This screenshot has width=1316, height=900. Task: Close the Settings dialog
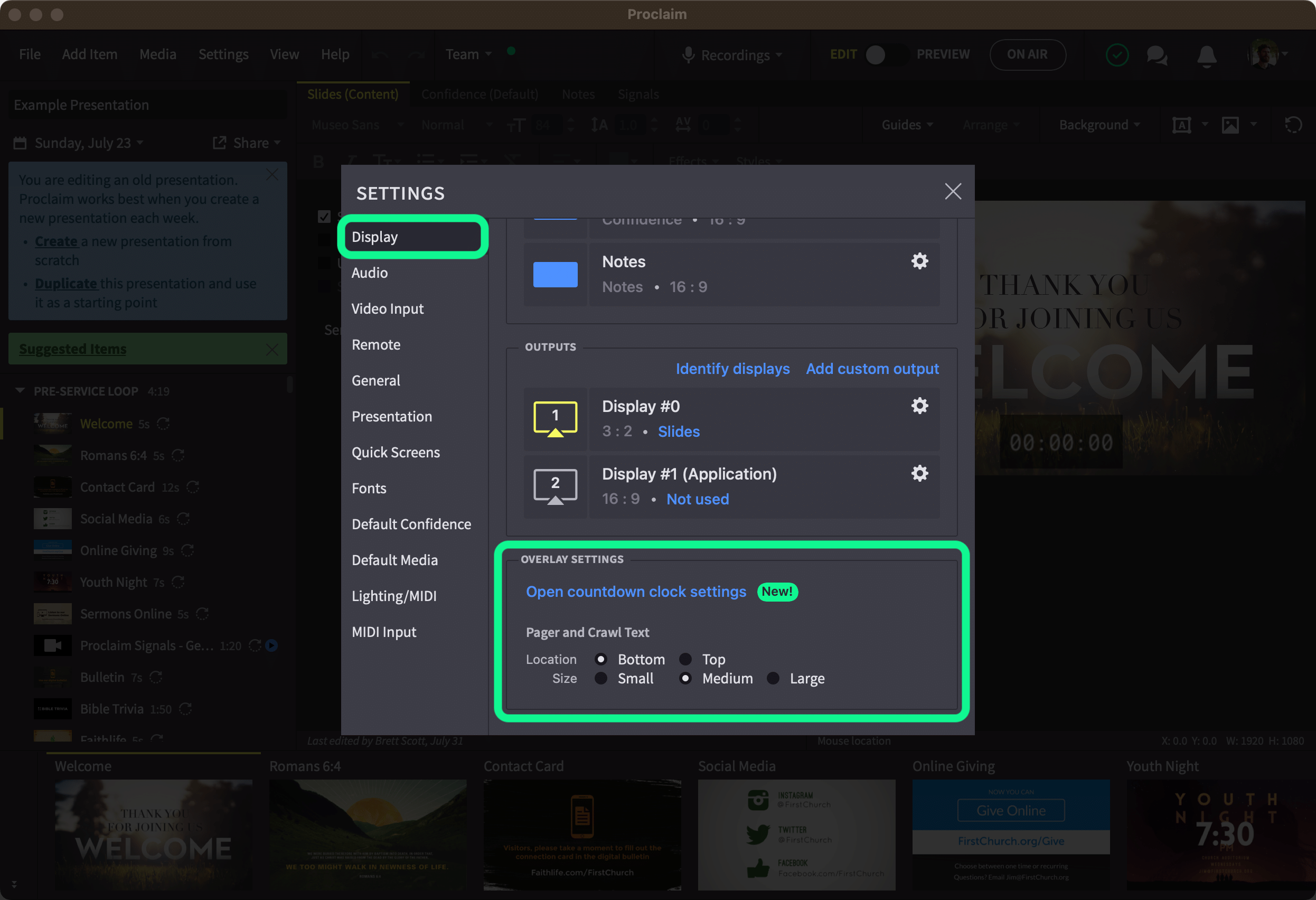pos(953,191)
